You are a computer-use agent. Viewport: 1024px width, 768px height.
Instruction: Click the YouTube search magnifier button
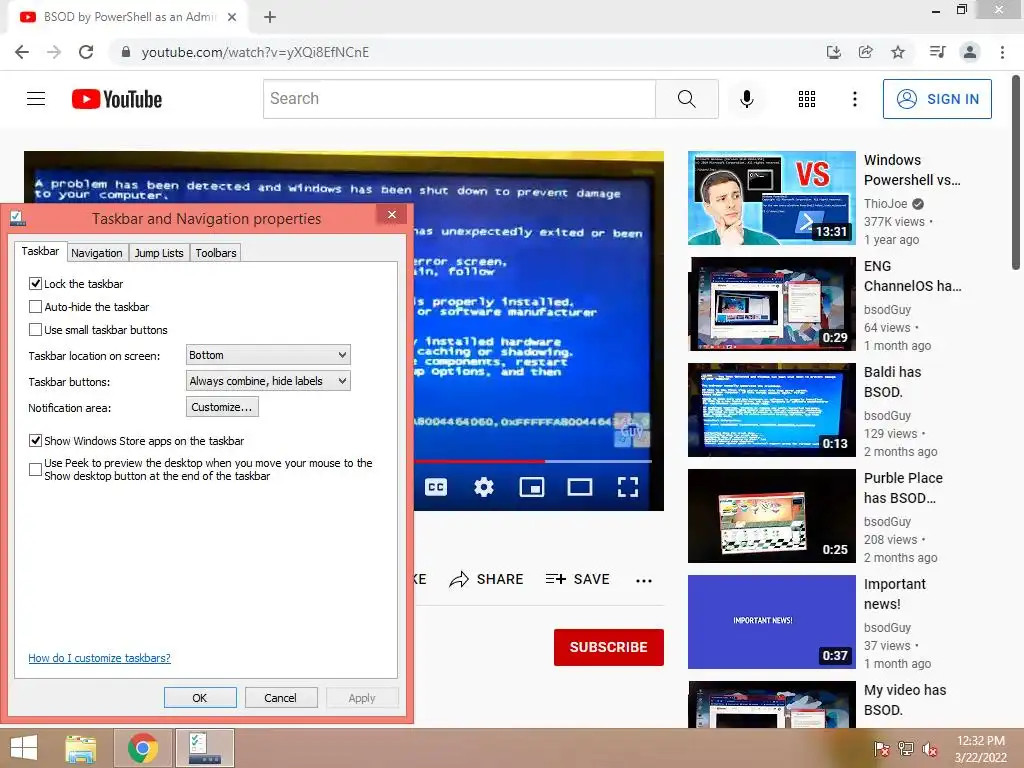coord(686,99)
